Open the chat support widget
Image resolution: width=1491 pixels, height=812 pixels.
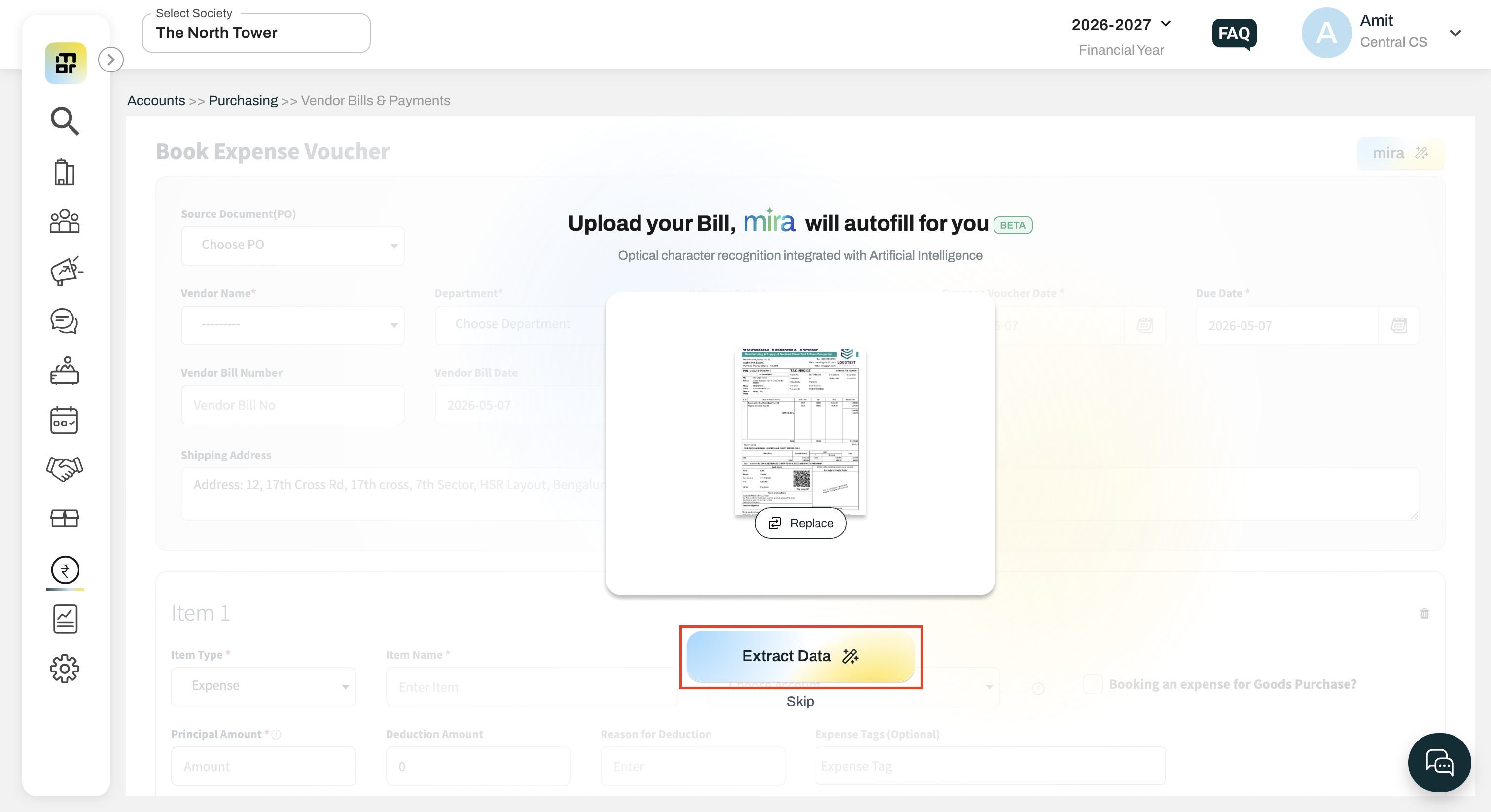point(1440,763)
